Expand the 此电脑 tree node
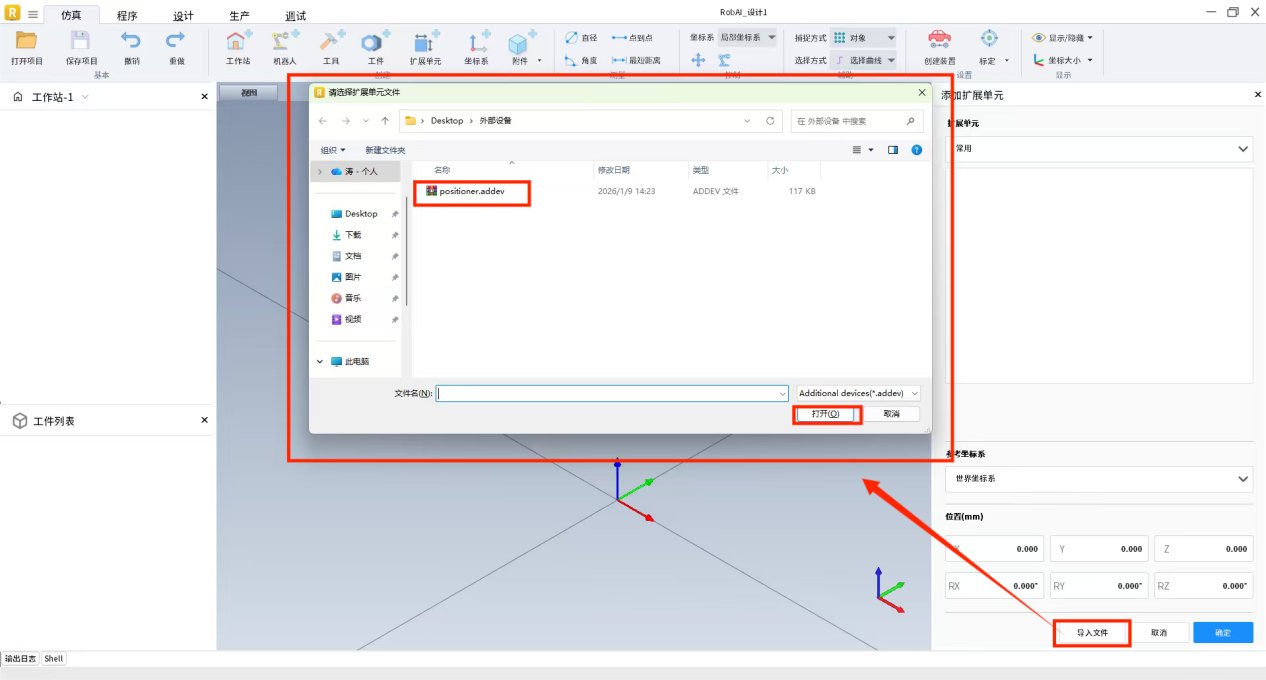The image size is (1266, 680). 320,361
